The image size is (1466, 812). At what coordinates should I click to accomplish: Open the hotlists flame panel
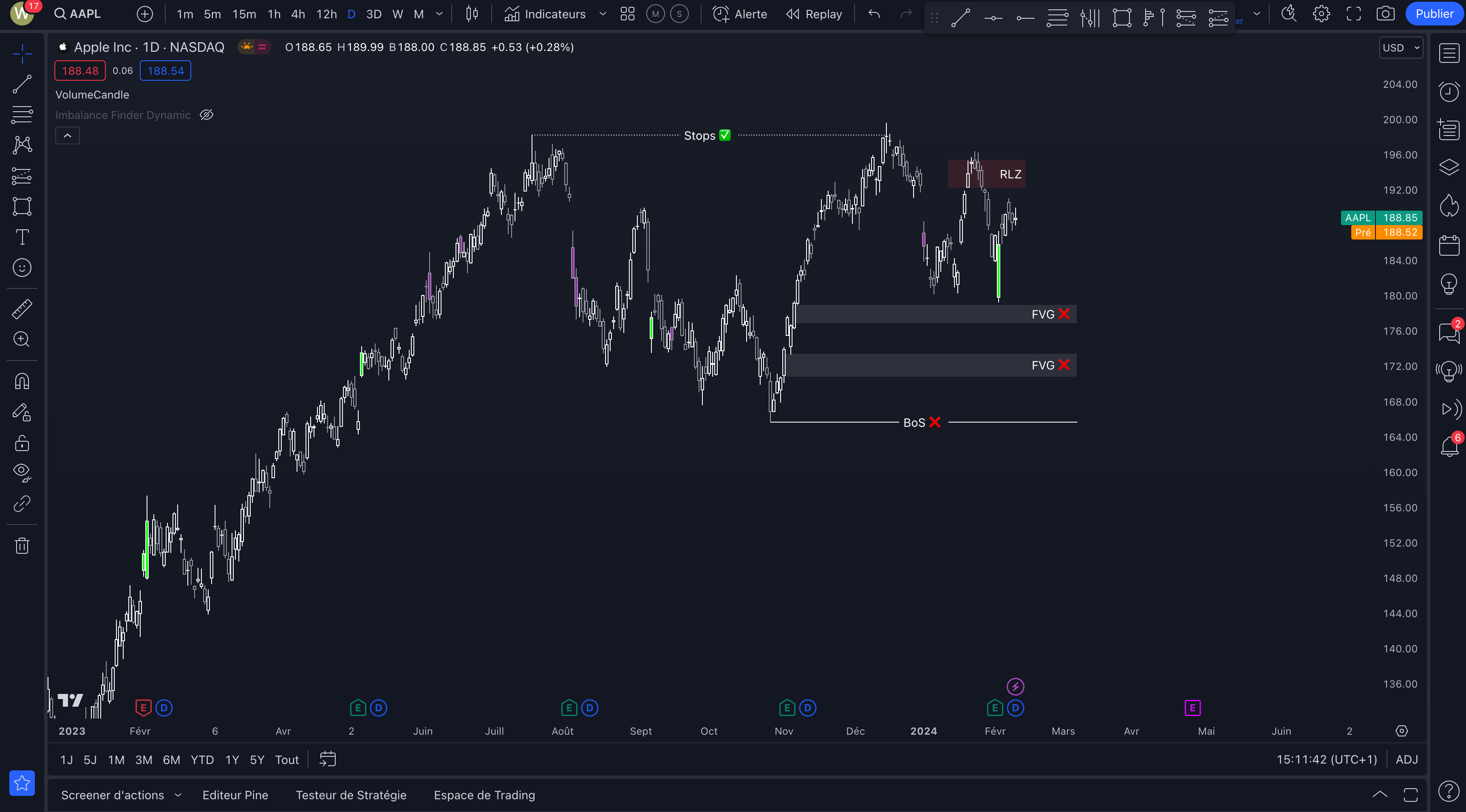[1449, 205]
